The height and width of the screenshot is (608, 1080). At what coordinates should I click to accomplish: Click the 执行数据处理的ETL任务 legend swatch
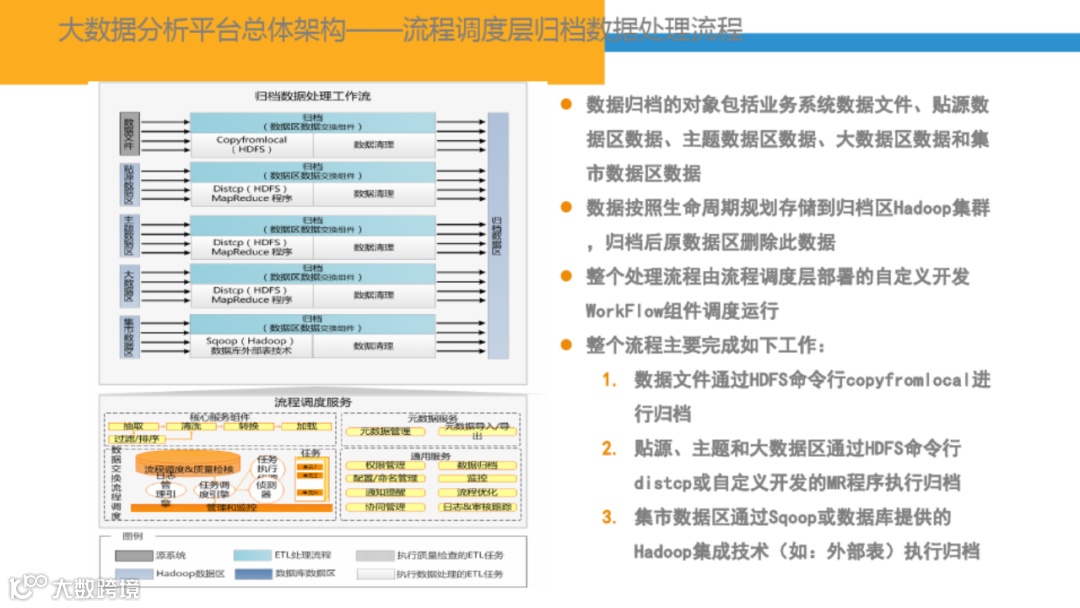[x=375, y=574]
